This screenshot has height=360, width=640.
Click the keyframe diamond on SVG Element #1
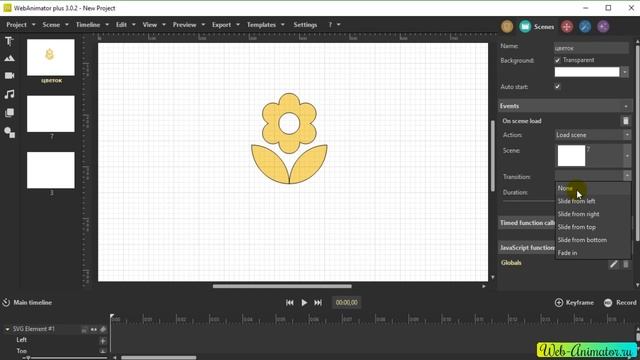pyautogui.click(x=103, y=329)
